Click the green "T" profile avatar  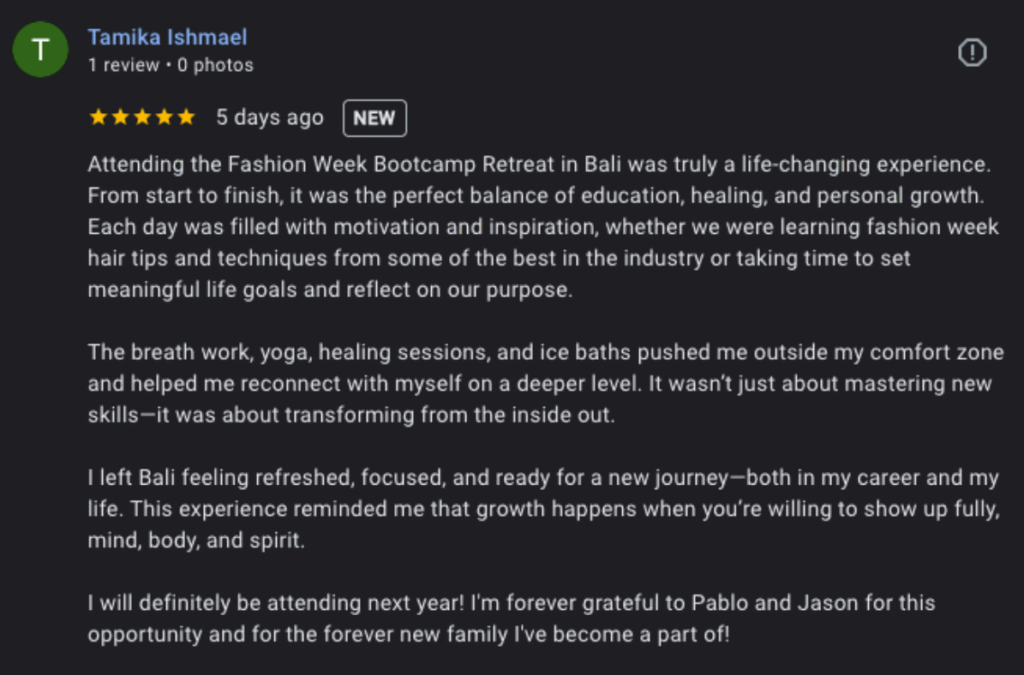(x=40, y=50)
